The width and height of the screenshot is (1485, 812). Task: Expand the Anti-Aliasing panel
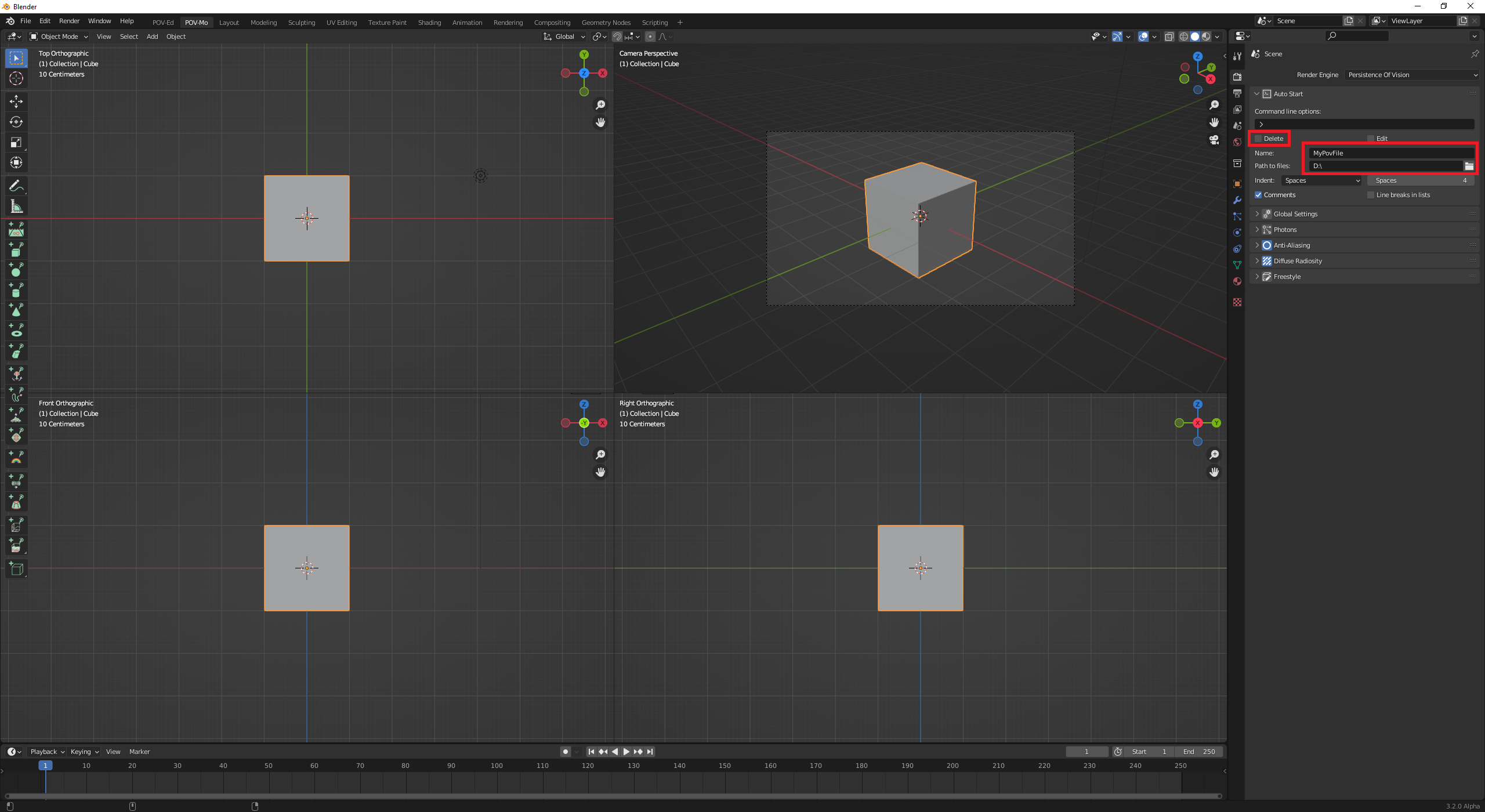click(1291, 245)
